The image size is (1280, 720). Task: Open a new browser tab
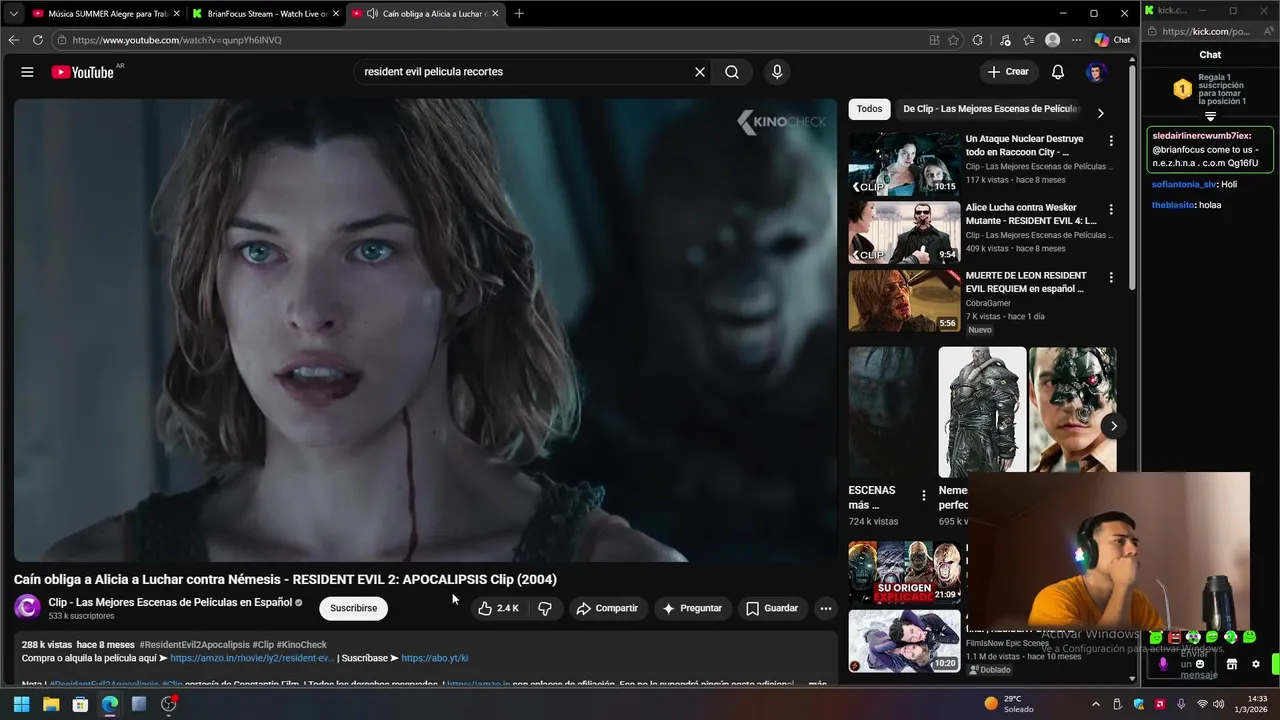pyautogui.click(x=518, y=14)
